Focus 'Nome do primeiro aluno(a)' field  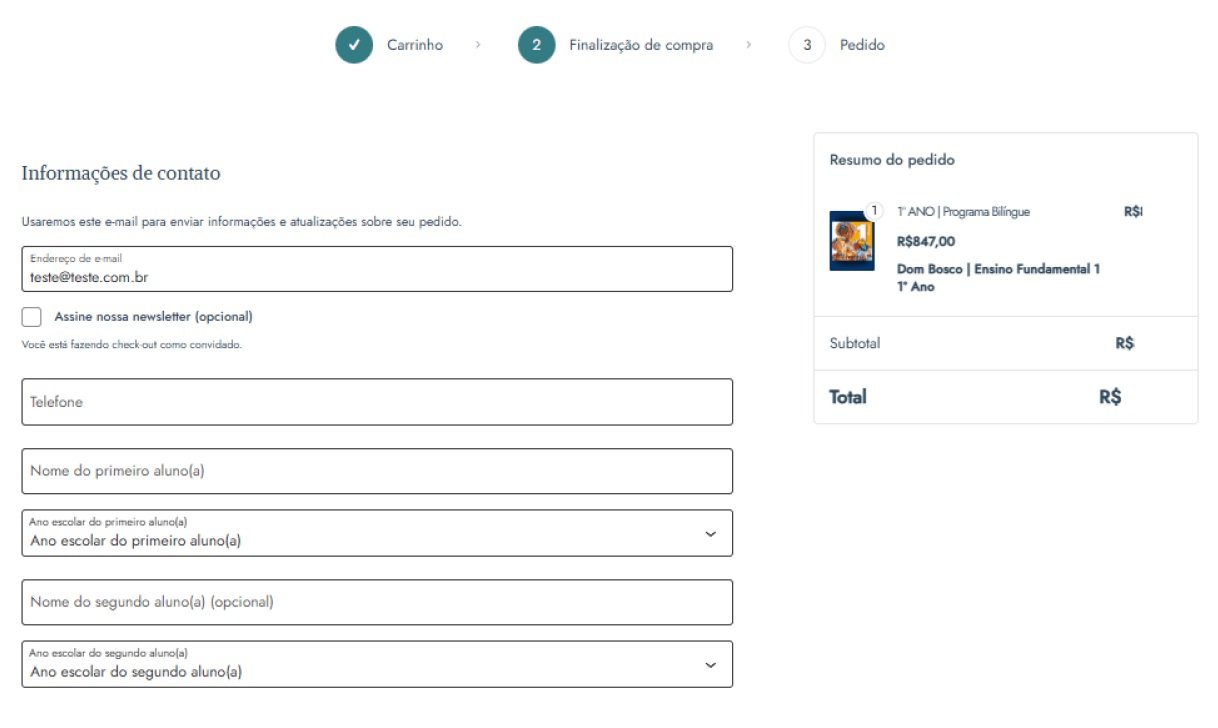[x=376, y=471]
